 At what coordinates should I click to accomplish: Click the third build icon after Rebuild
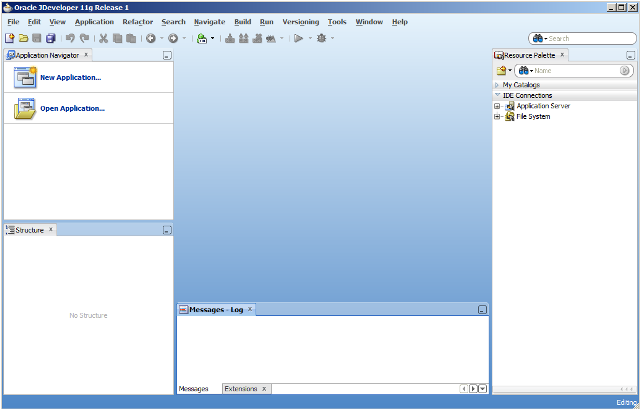[x=257, y=38]
